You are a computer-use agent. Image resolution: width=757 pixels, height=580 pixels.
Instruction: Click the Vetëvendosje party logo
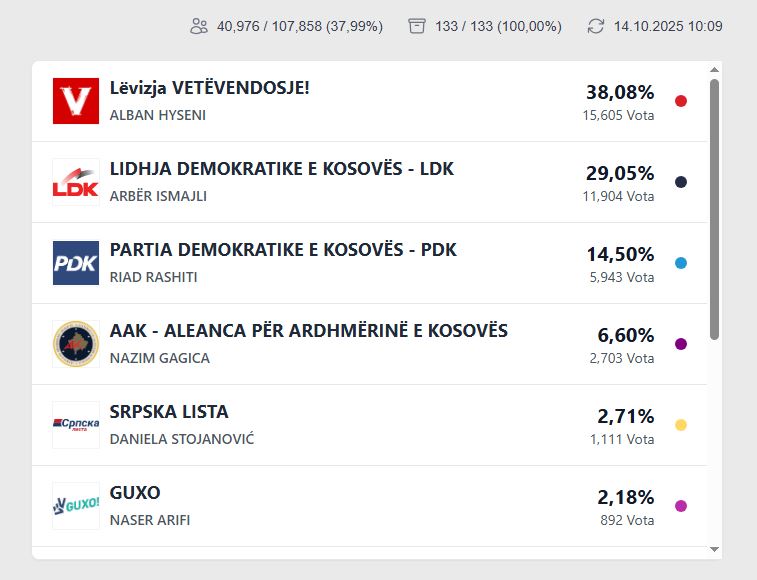(76, 101)
